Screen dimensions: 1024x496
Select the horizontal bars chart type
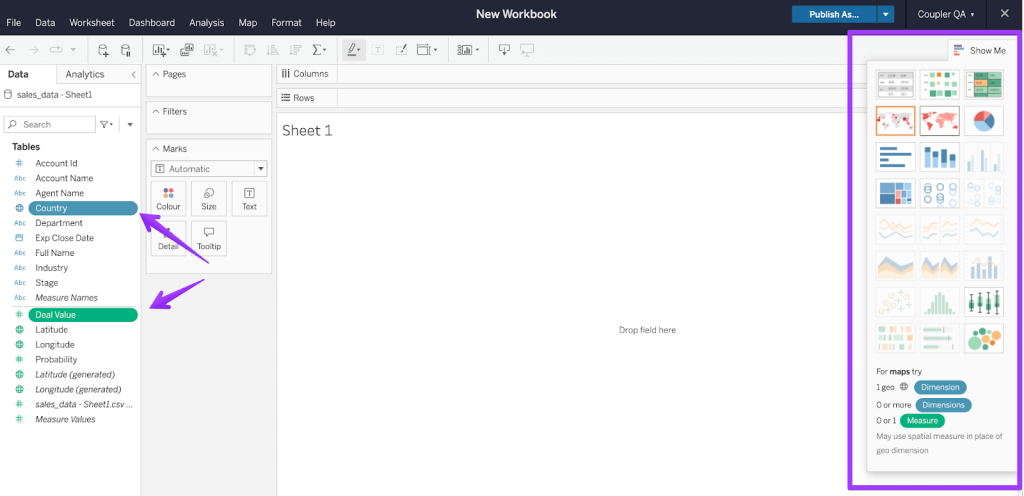click(x=895, y=157)
